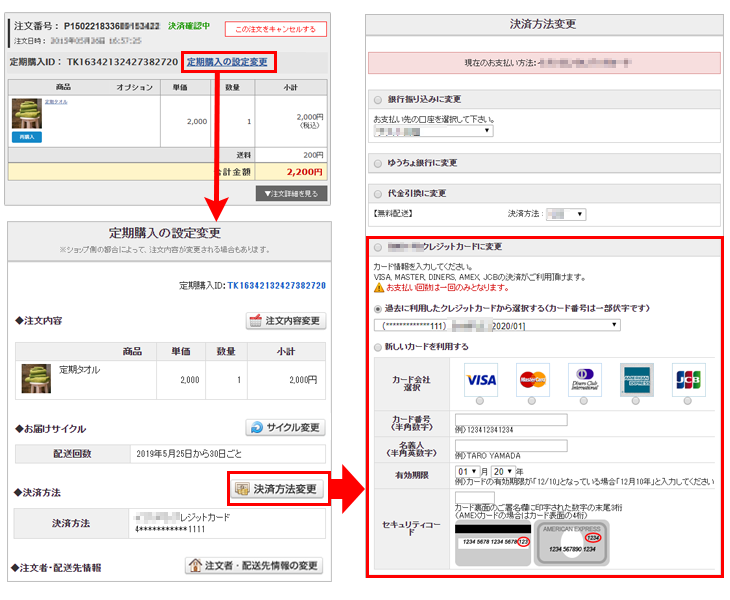
Task: Click the 決済方法変更 button
Action: pos(278,489)
